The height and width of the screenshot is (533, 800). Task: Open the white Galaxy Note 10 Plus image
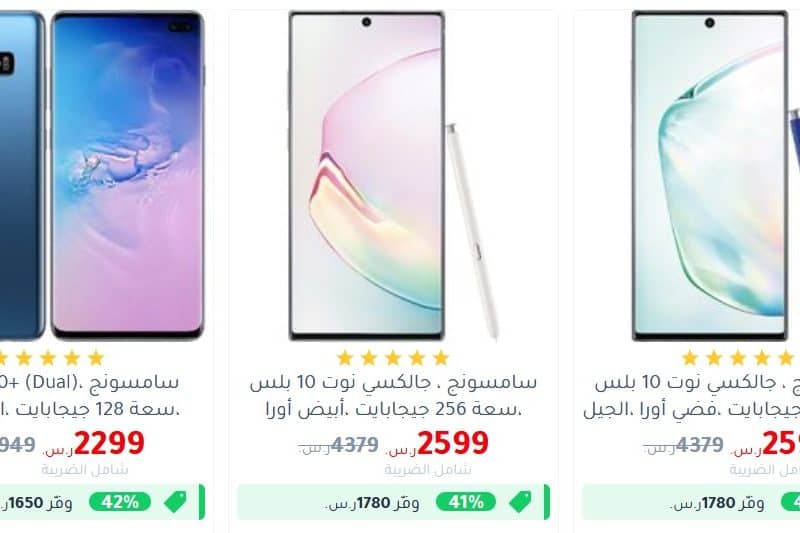coord(393,176)
